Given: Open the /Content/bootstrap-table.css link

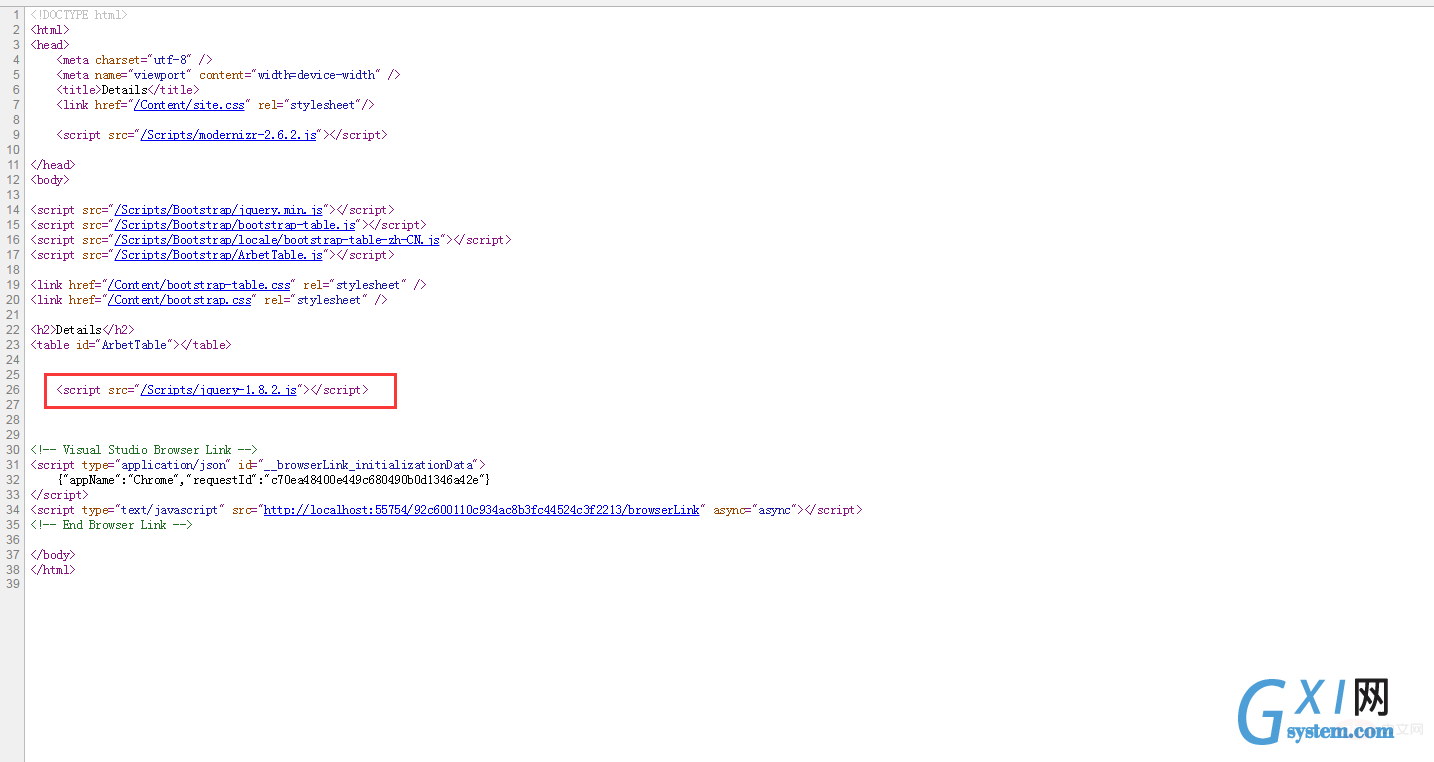Looking at the screenshot, I should (x=199, y=285).
